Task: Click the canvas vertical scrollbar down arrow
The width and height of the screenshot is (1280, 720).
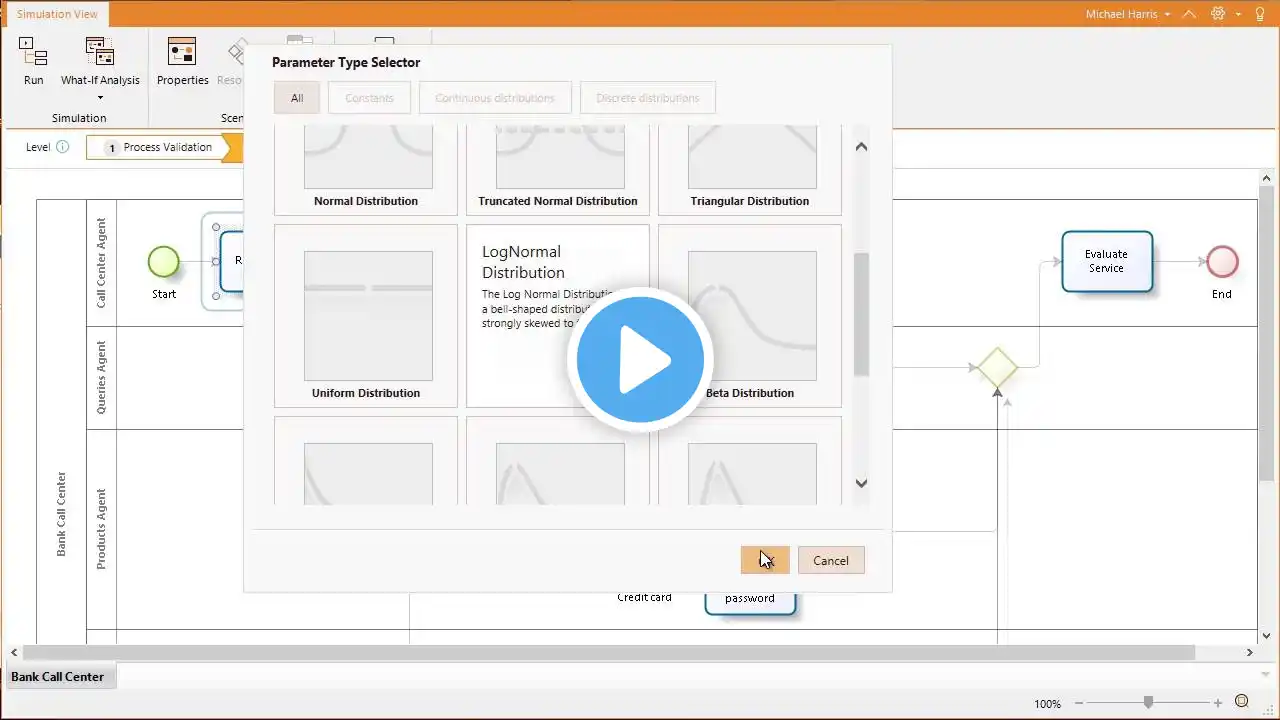Action: (1266, 636)
